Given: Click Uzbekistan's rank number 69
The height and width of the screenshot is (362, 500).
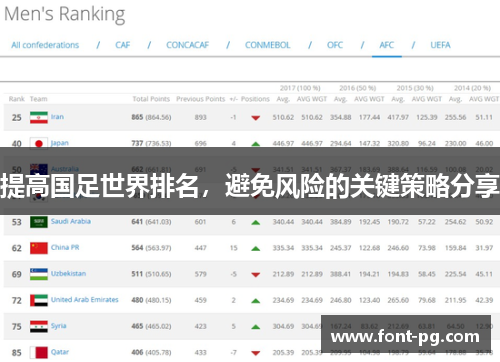Looking at the screenshot, I should pyautogui.click(x=17, y=274).
